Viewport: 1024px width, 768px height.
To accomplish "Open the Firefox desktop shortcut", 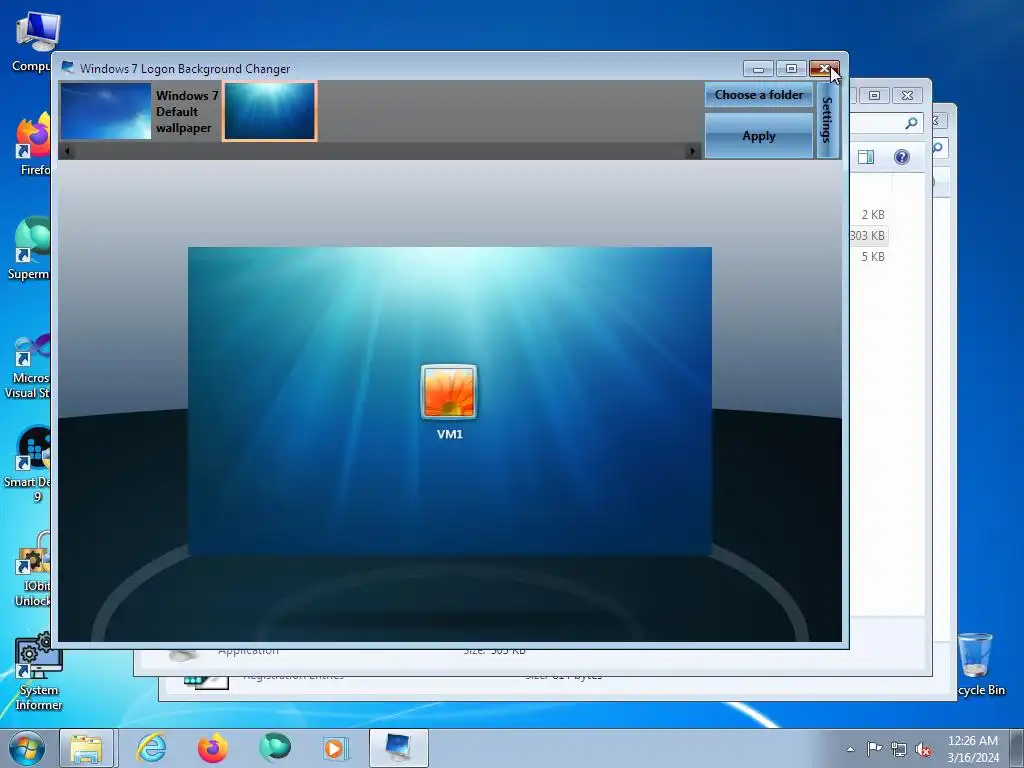I will point(33,145).
